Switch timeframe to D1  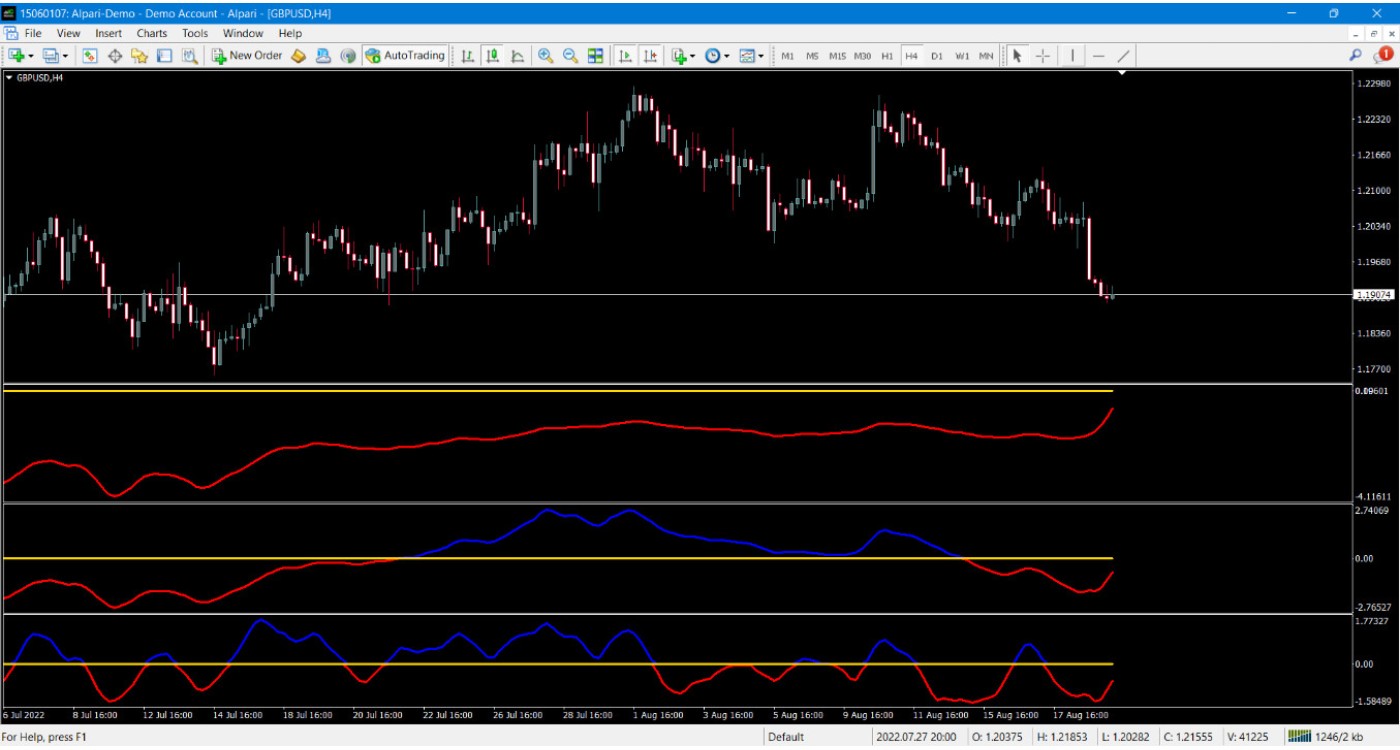(937, 56)
